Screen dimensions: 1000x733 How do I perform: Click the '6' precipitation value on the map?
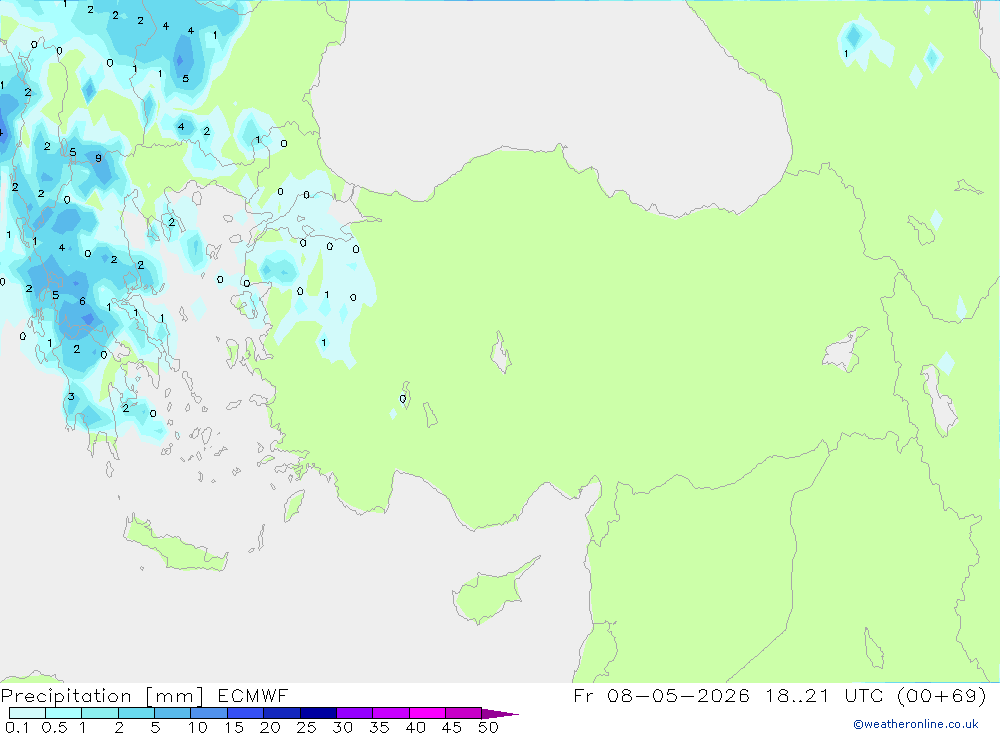[82, 301]
